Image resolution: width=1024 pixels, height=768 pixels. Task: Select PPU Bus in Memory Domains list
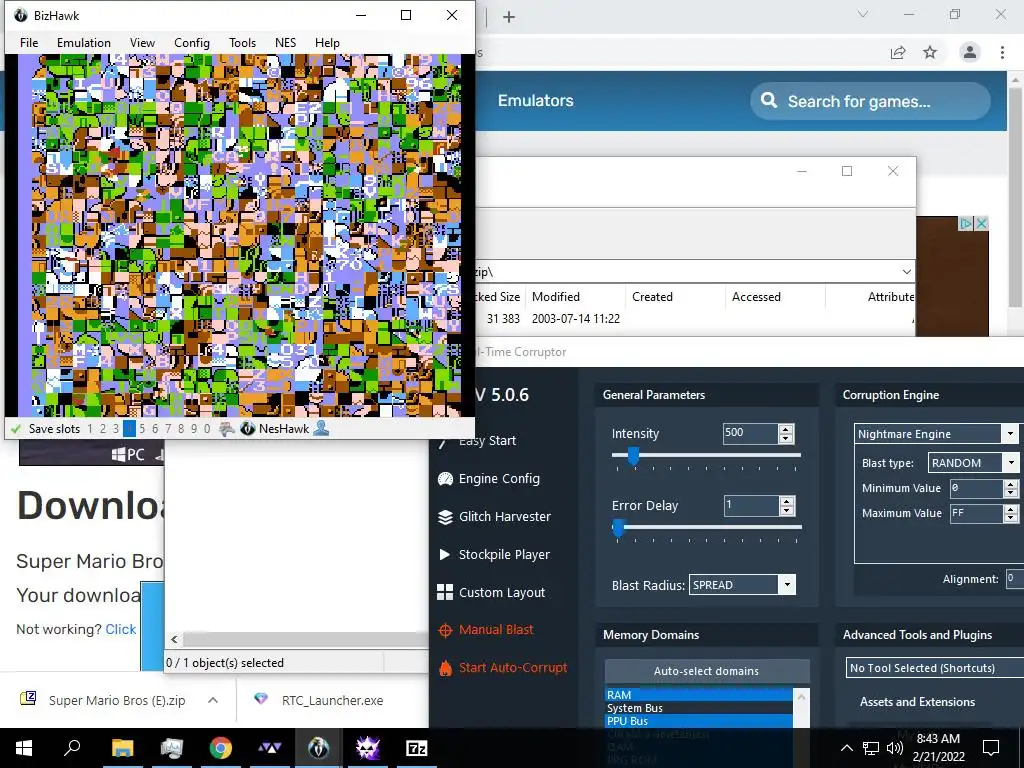(699, 721)
